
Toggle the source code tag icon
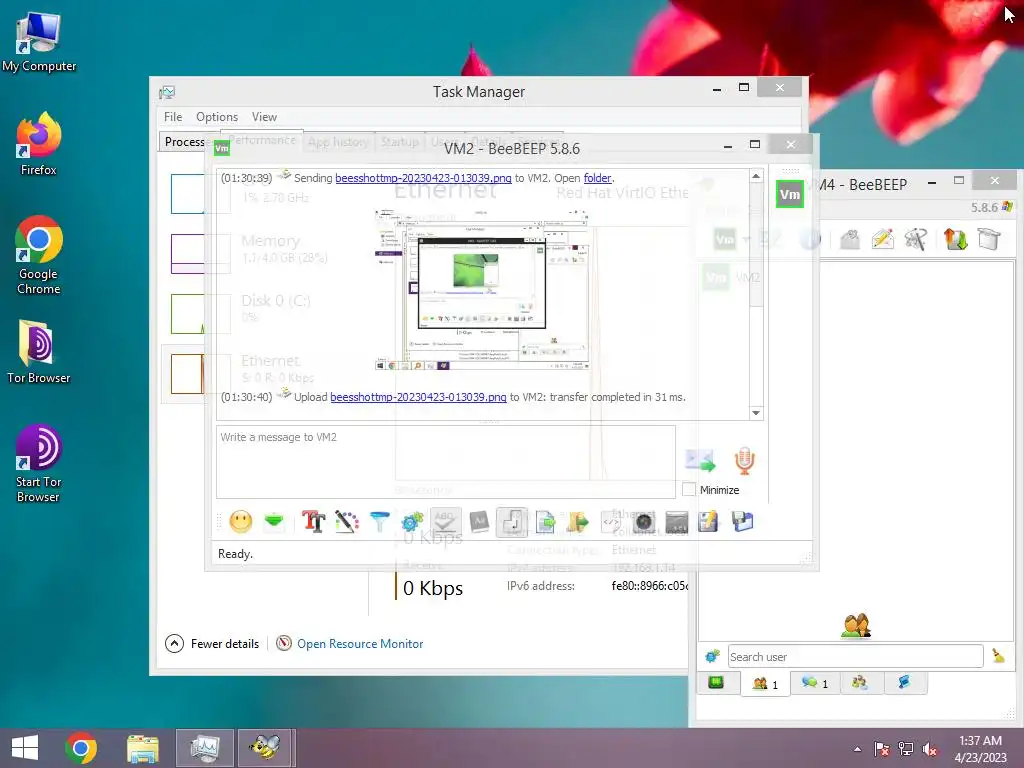[611, 522]
